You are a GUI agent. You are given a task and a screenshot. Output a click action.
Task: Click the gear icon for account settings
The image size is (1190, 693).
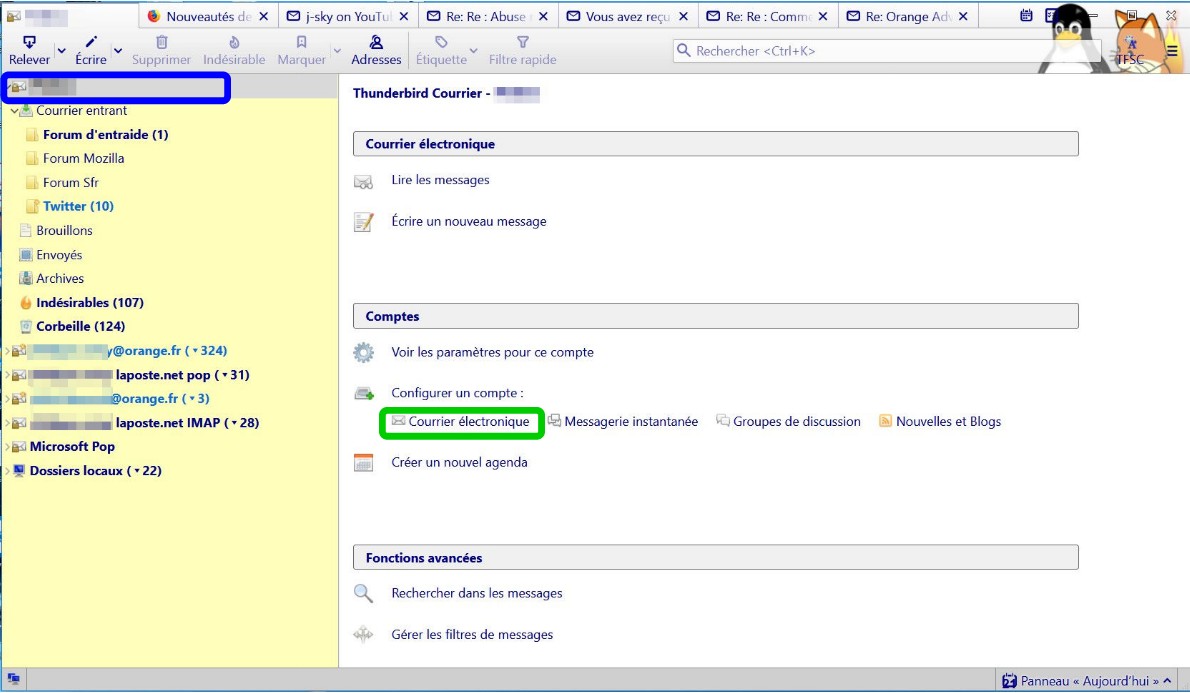tap(364, 353)
